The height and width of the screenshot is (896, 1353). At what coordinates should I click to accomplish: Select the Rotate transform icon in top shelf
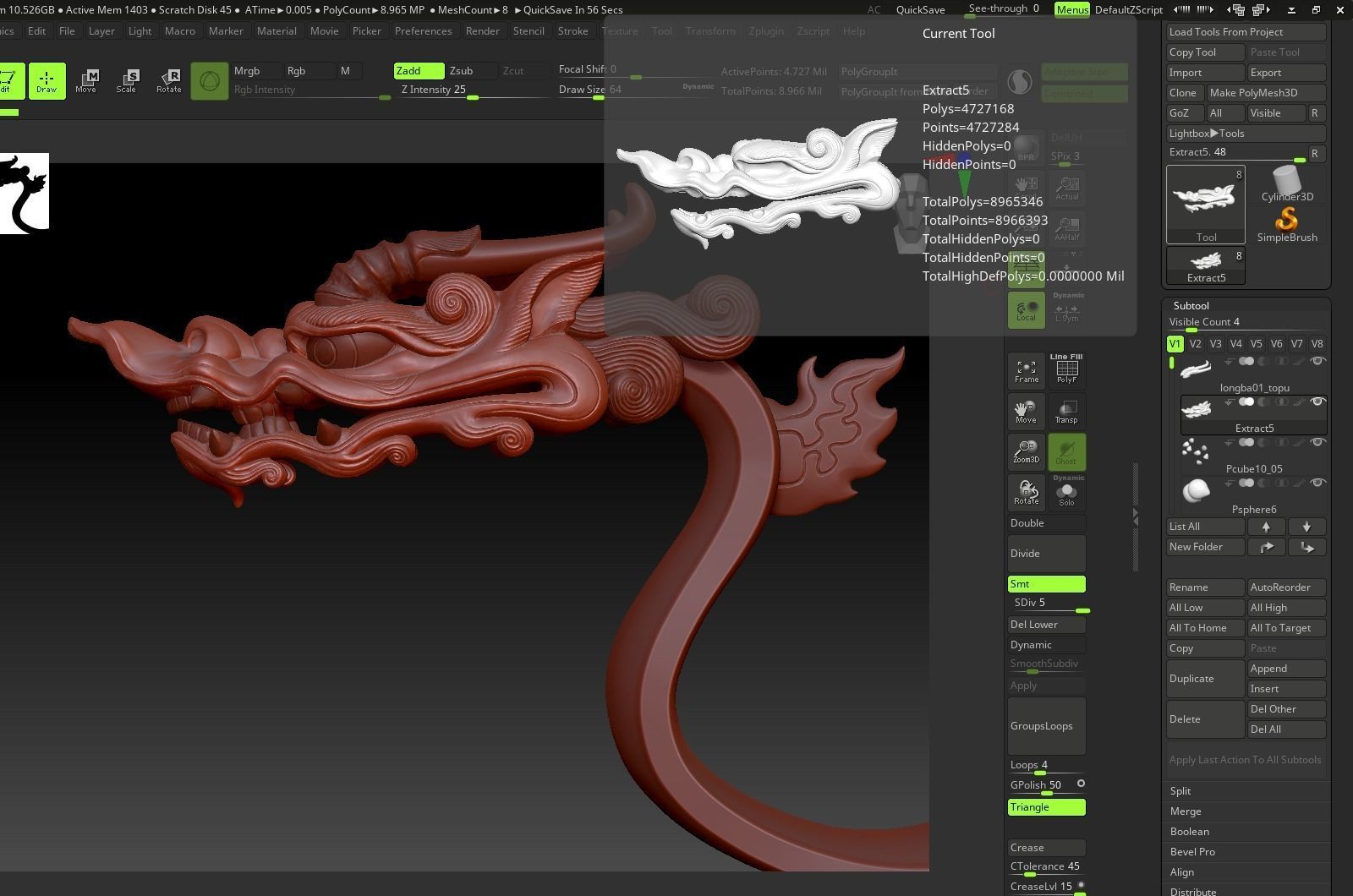click(x=168, y=81)
